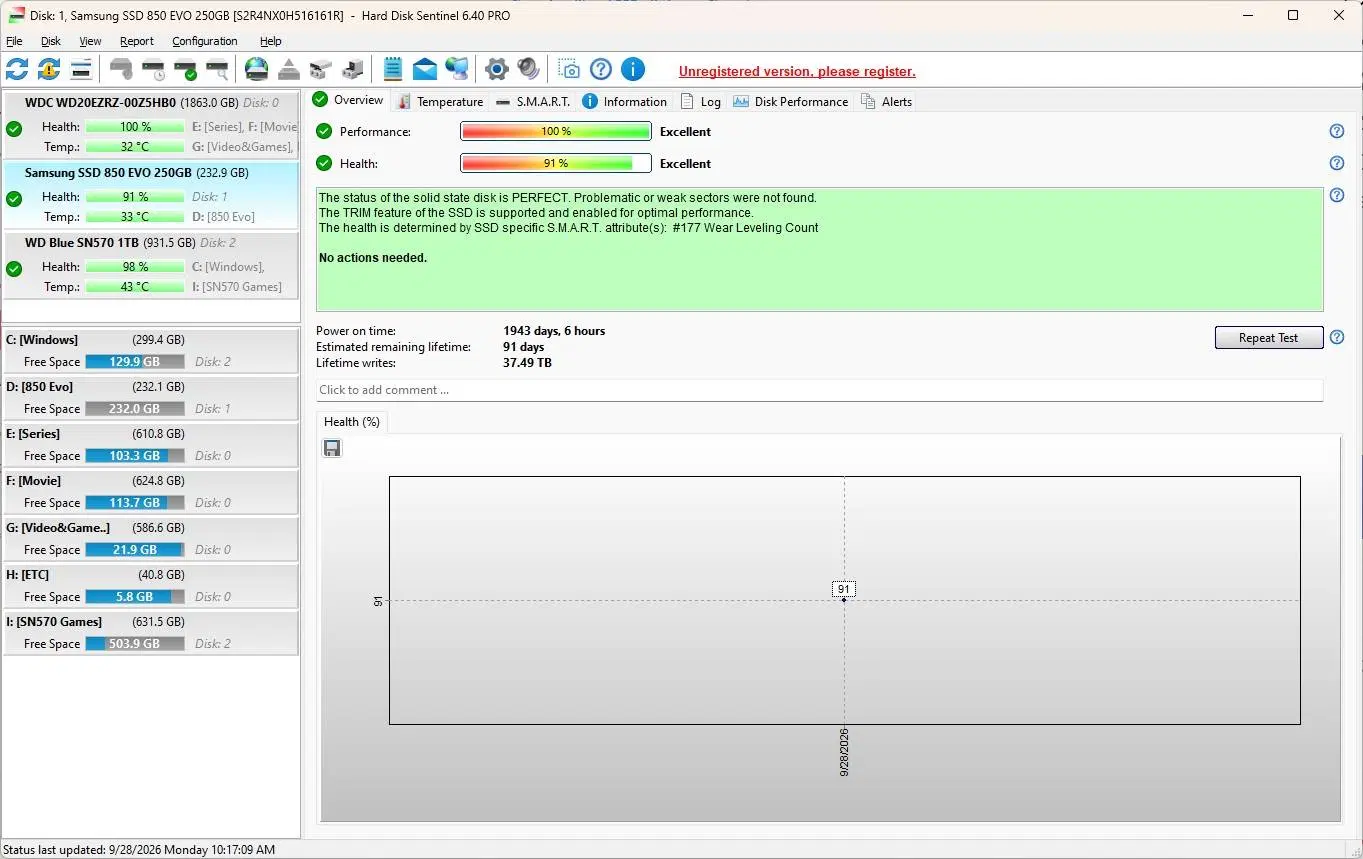Click the Performance 100 % bar
This screenshot has height=859, width=1363.
[x=556, y=131]
